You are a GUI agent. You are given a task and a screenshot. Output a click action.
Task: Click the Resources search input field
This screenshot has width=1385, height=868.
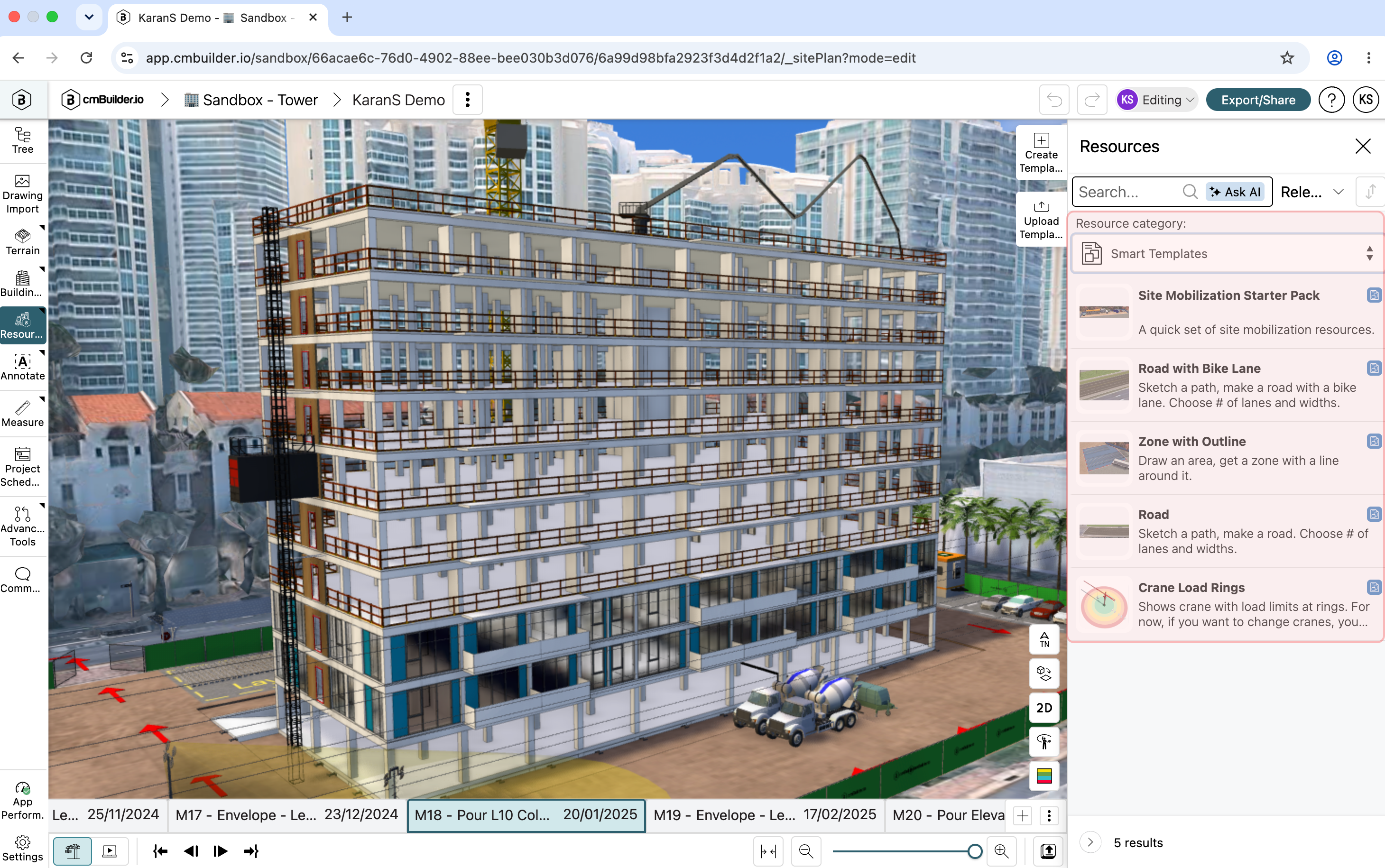tap(1126, 192)
